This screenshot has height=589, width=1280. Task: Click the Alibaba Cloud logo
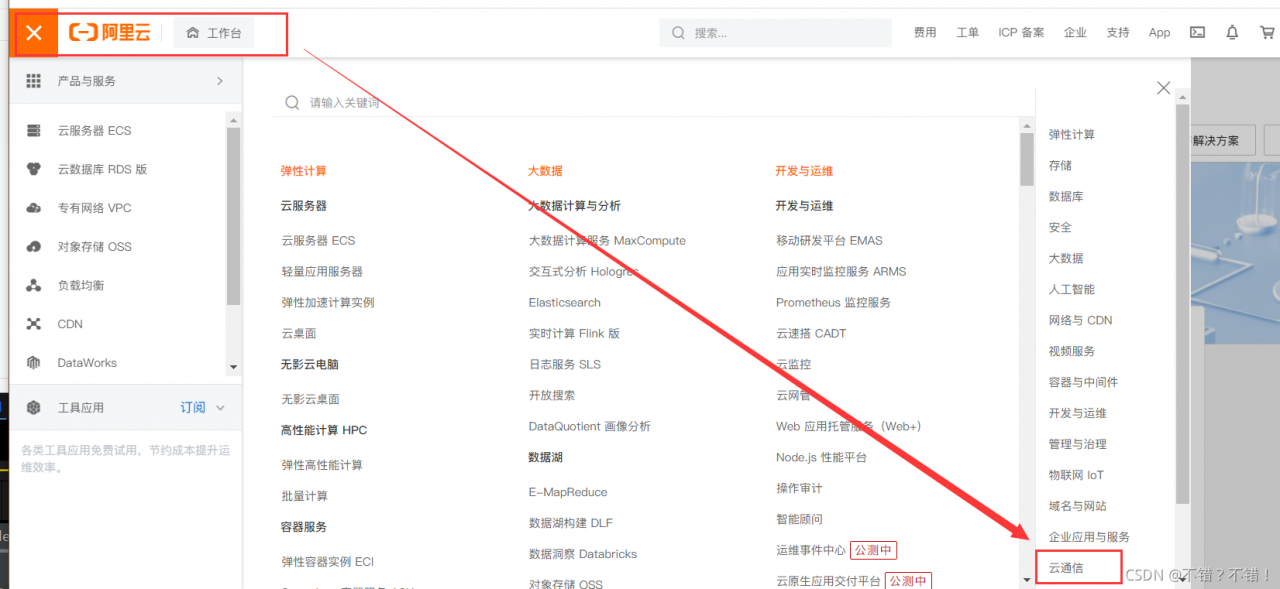(110, 33)
